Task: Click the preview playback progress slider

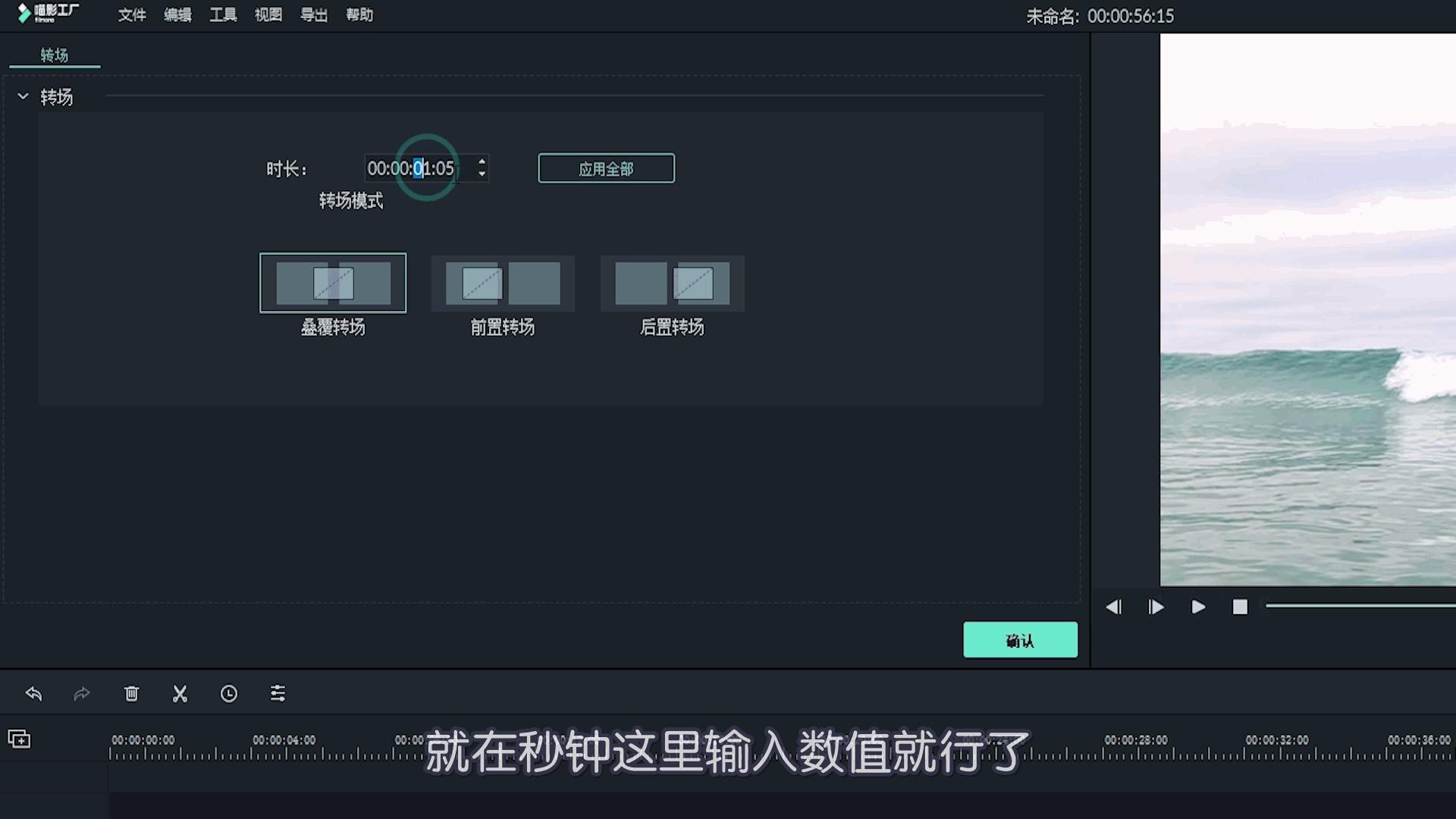Action: 1357,606
